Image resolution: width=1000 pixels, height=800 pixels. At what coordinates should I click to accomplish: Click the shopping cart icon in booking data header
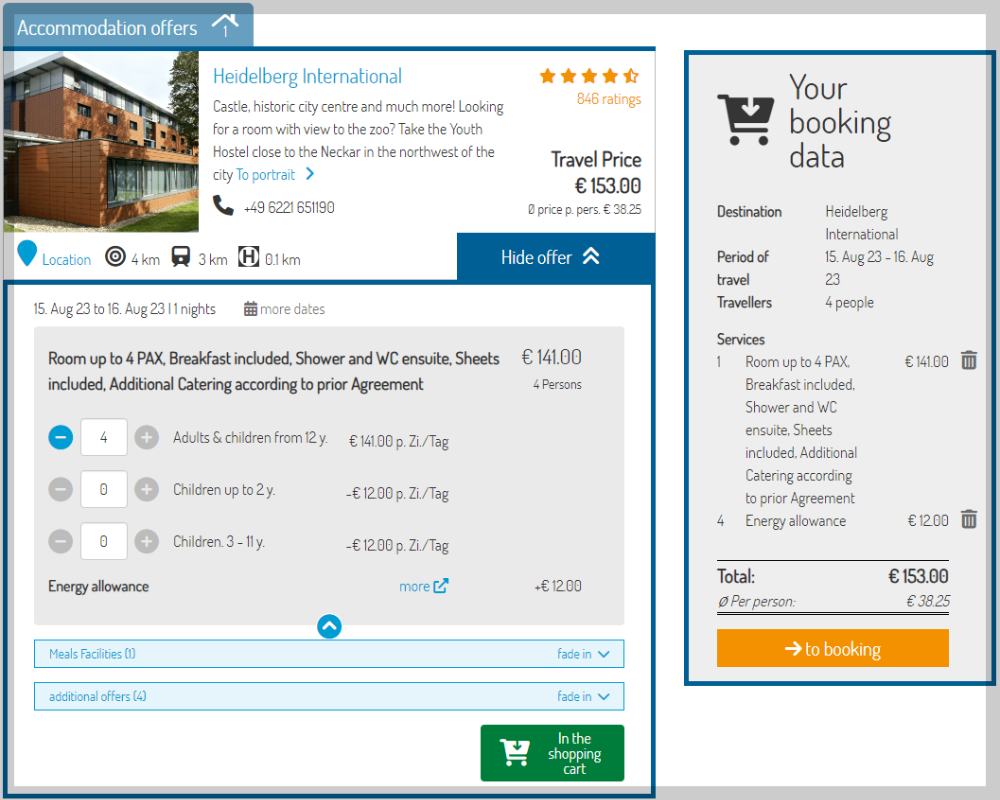(x=746, y=119)
